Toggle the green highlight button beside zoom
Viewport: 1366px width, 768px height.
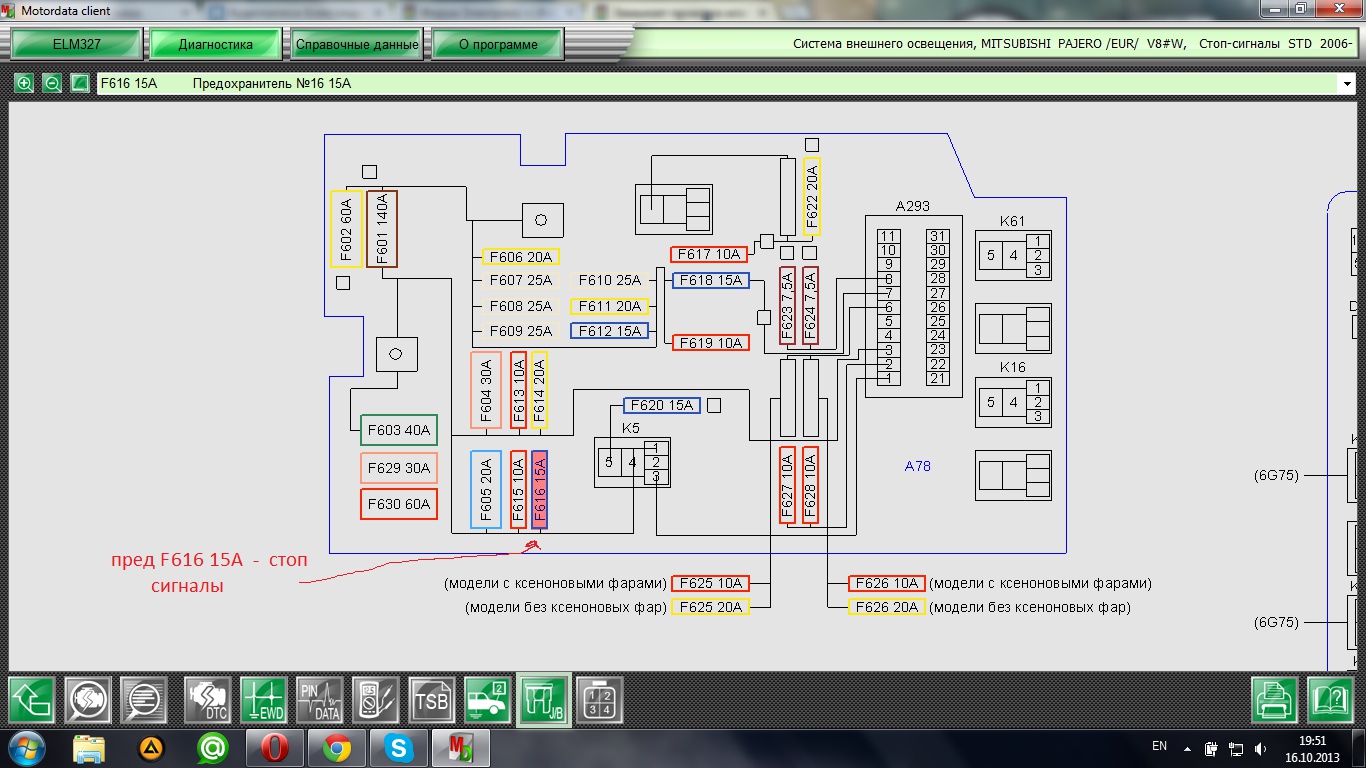point(80,84)
